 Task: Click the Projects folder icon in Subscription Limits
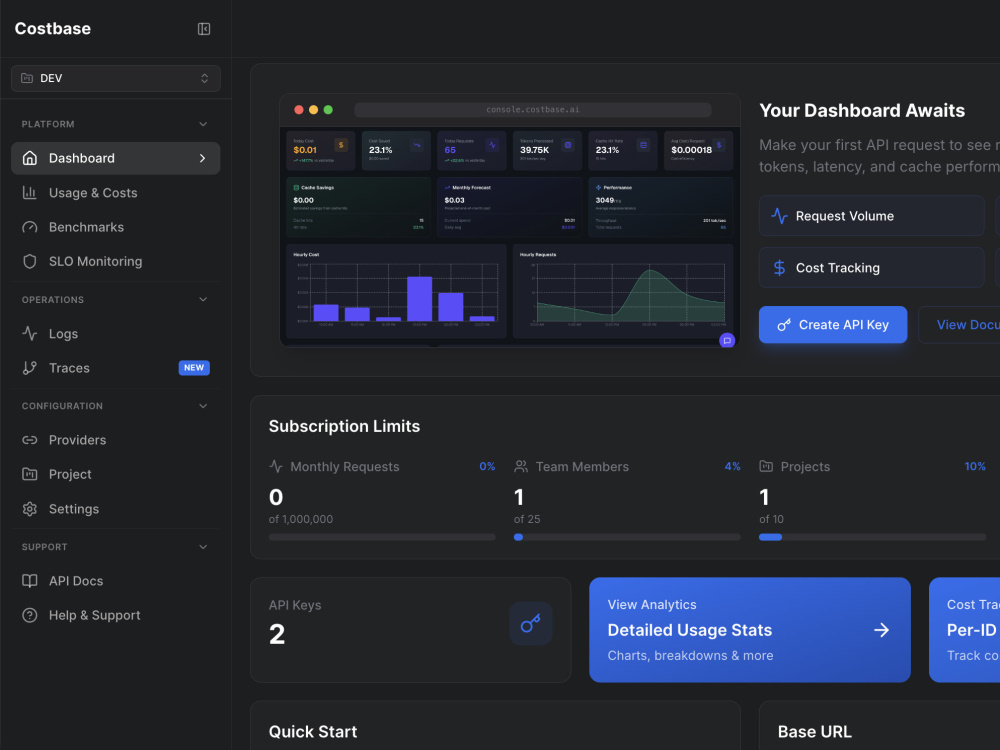click(766, 466)
